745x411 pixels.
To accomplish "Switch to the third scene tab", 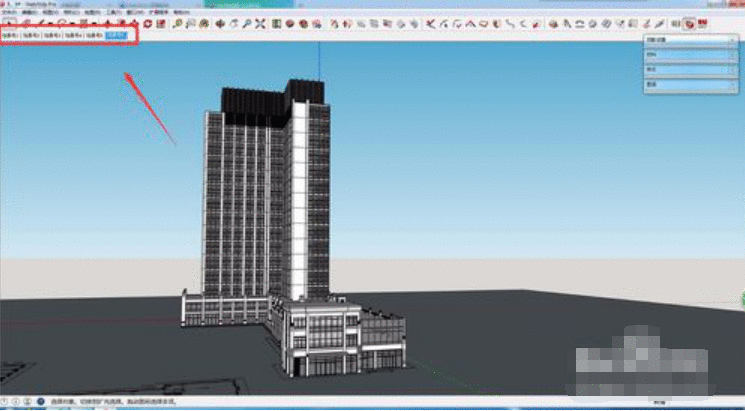I will (53, 35).
